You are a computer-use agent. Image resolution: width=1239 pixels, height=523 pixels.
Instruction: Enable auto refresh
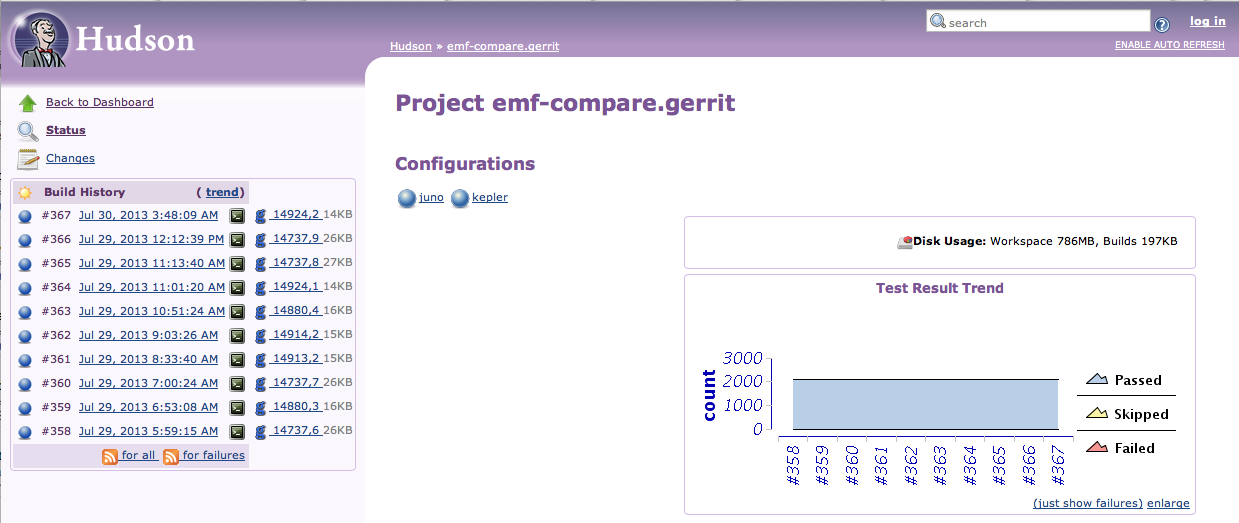pos(1170,45)
